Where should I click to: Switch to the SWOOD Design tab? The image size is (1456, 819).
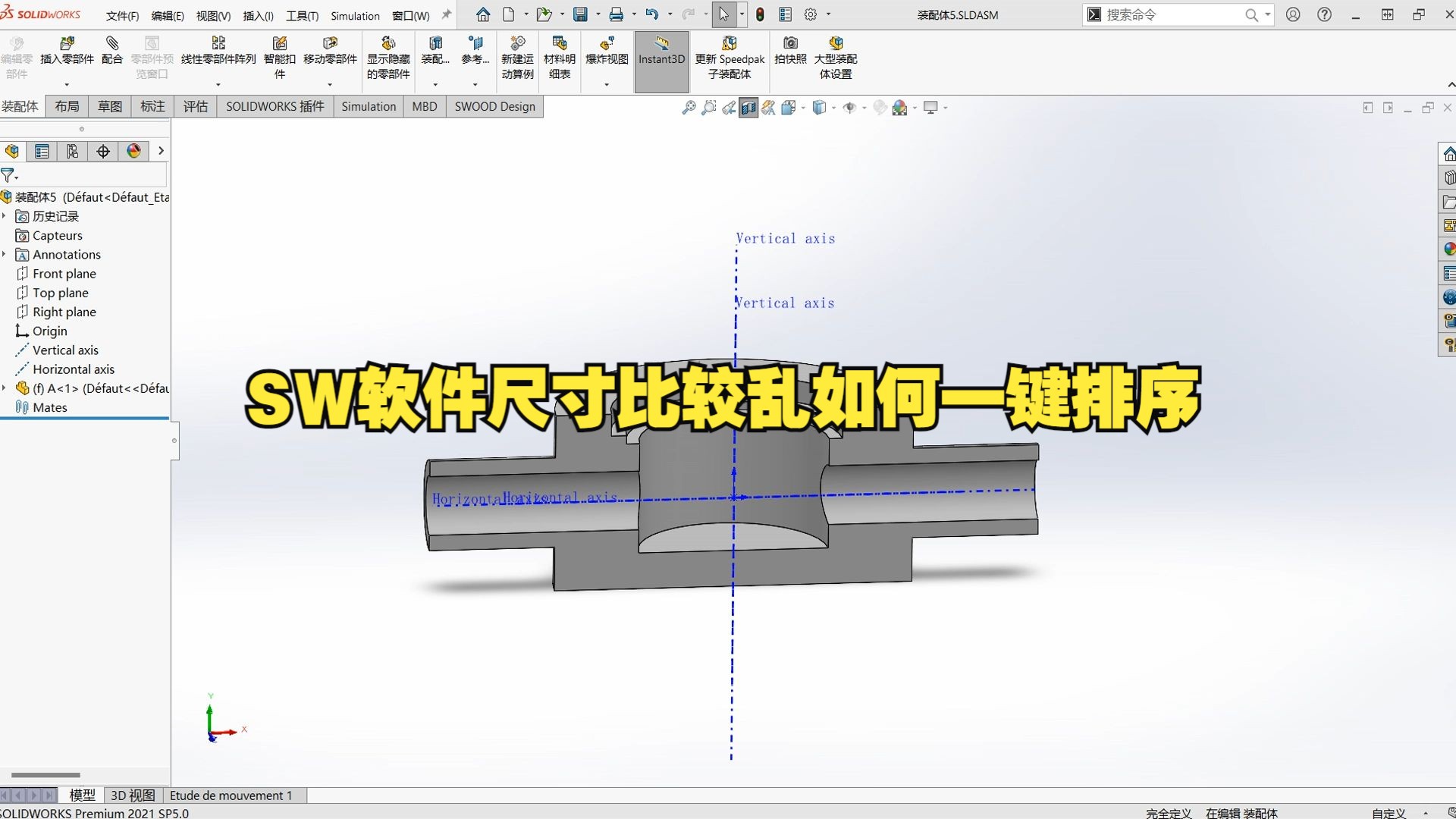point(494,106)
